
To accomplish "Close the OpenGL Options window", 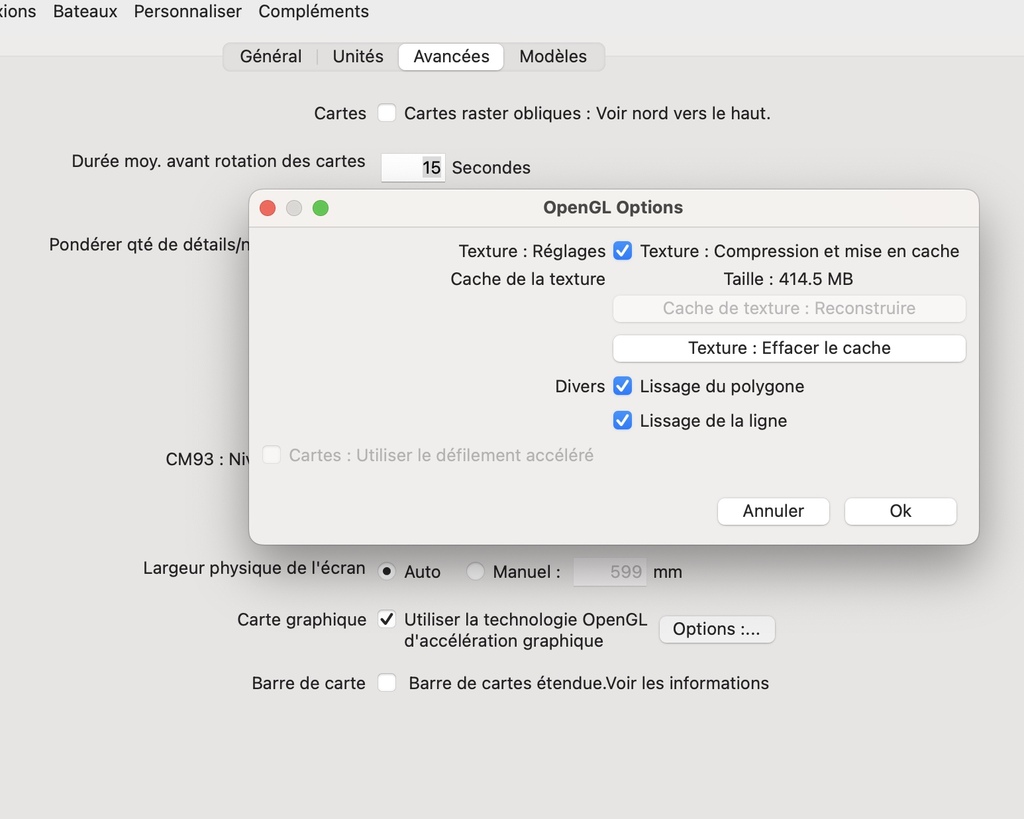I will click(268, 208).
